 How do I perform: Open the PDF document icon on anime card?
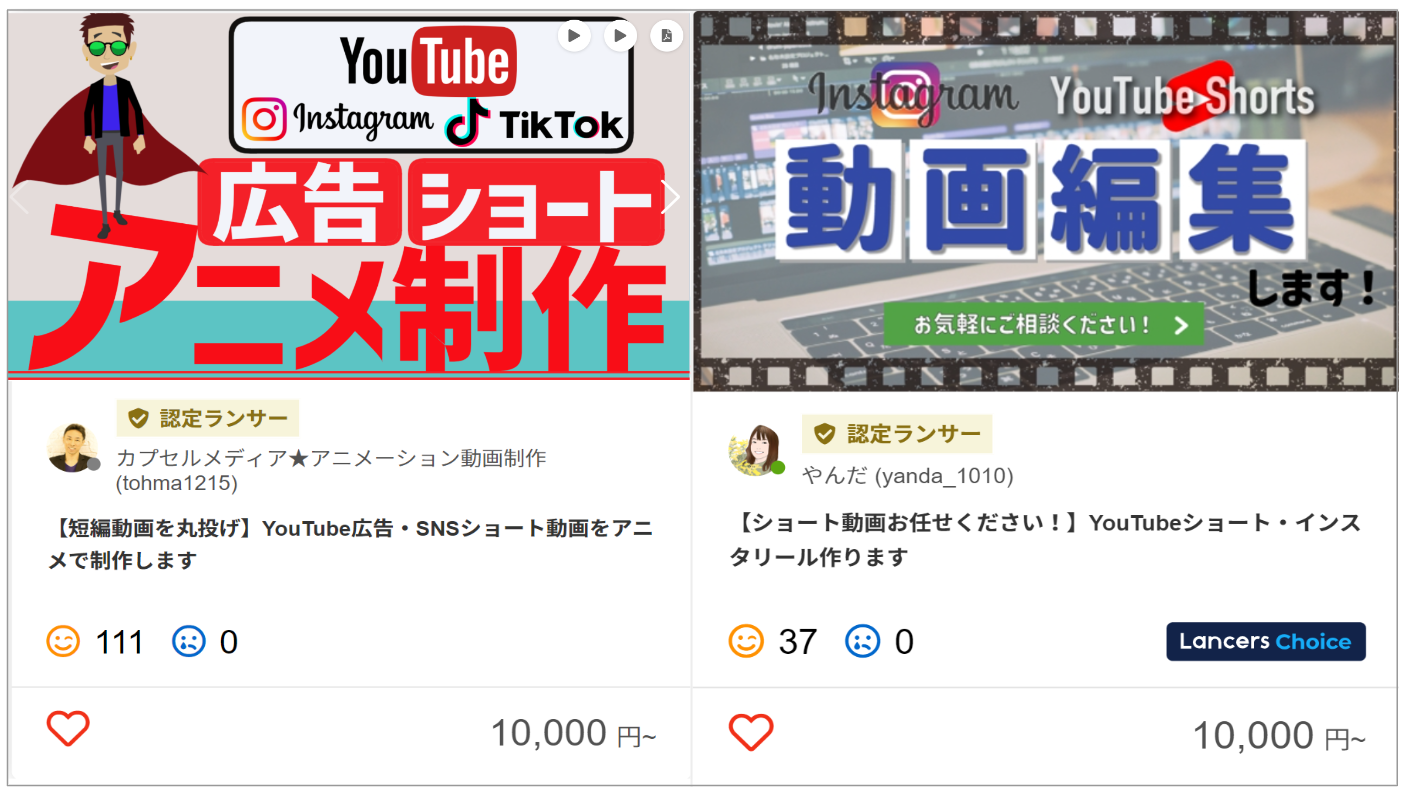(x=666, y=36)
